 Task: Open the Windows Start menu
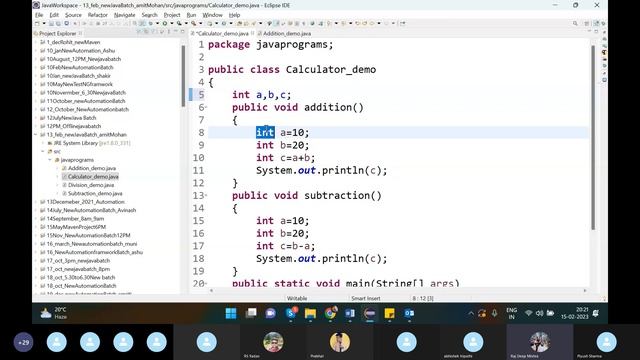[231, 313]
